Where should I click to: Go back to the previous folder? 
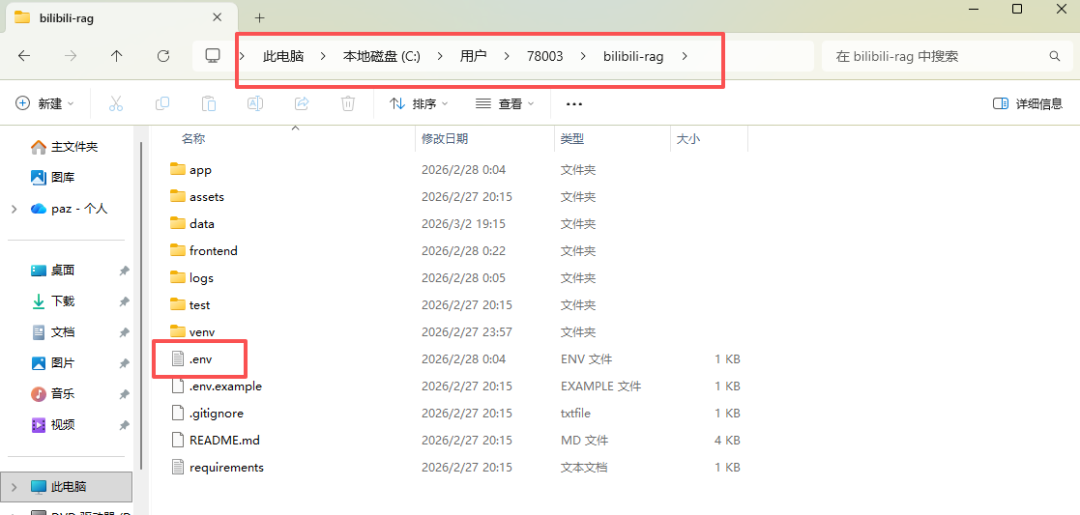(24, 56)
